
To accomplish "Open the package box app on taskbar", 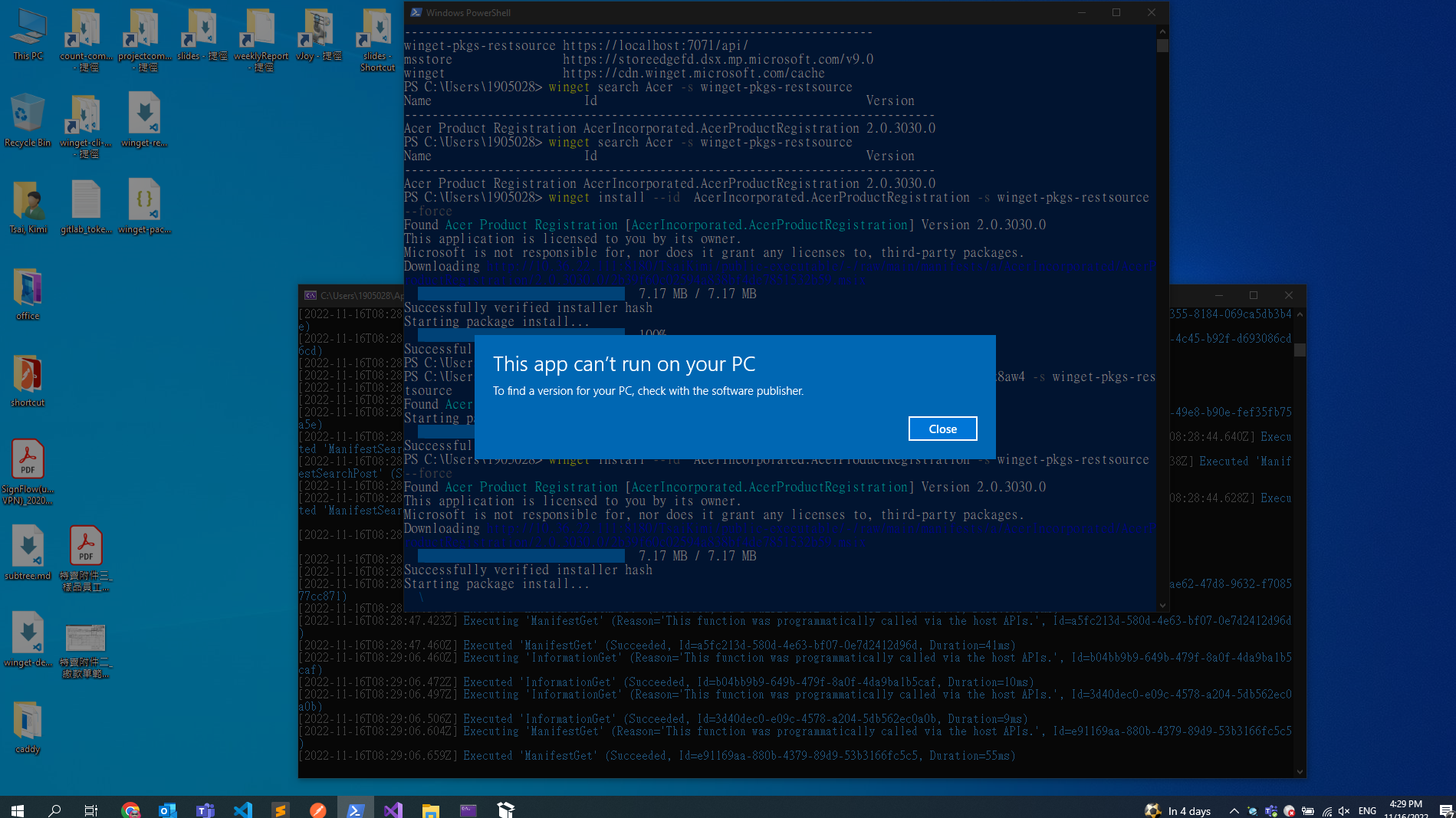I will click(506, 810).
